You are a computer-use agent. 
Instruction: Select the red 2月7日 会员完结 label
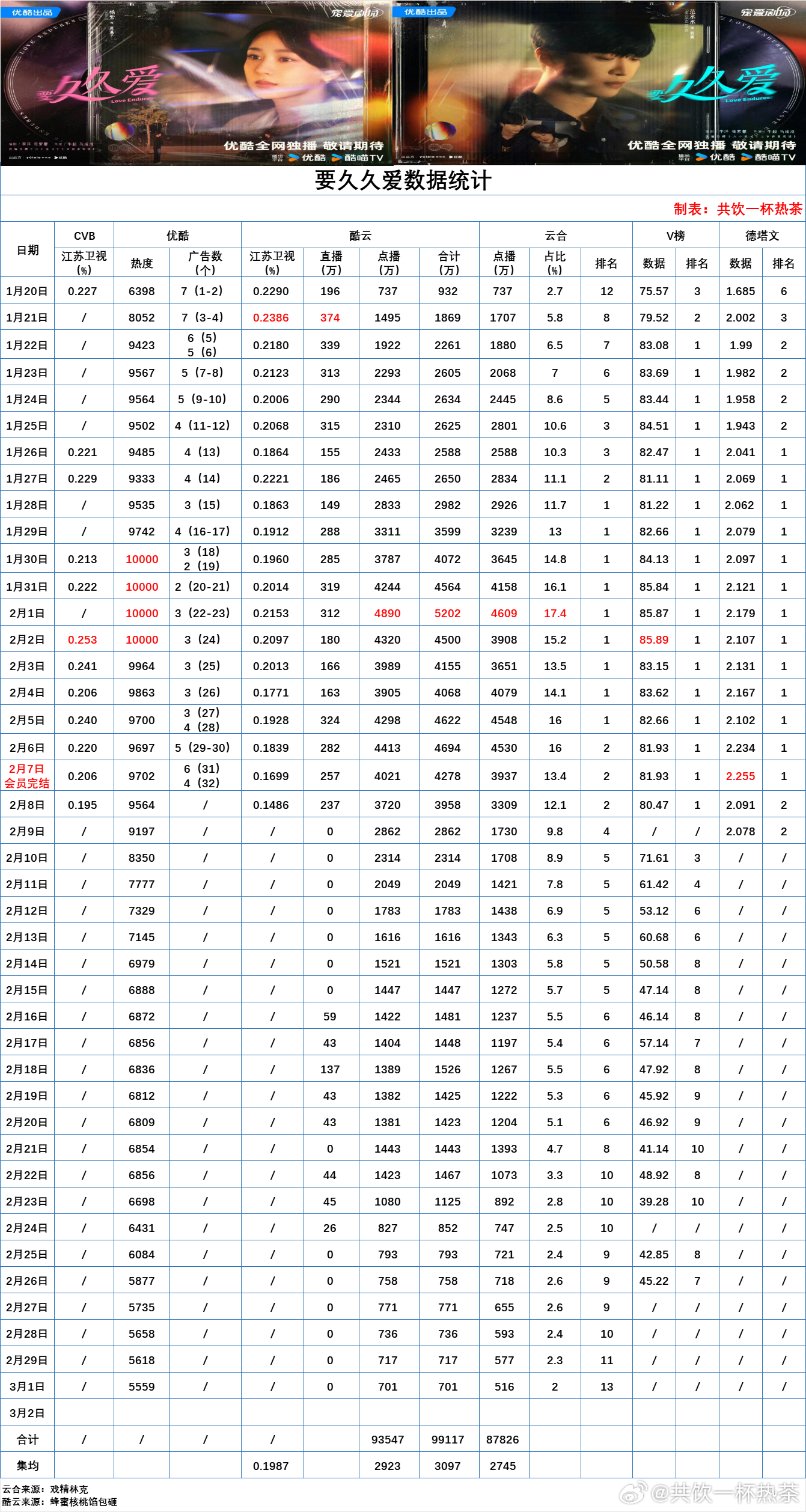coord(27,776)
